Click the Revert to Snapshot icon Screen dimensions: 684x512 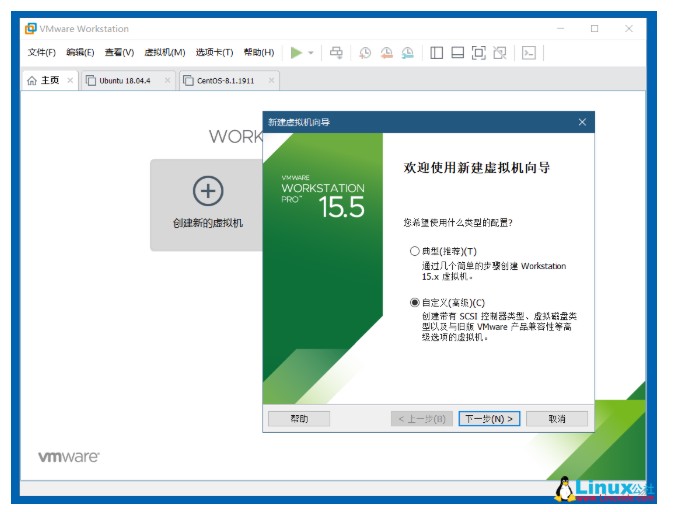386,53
